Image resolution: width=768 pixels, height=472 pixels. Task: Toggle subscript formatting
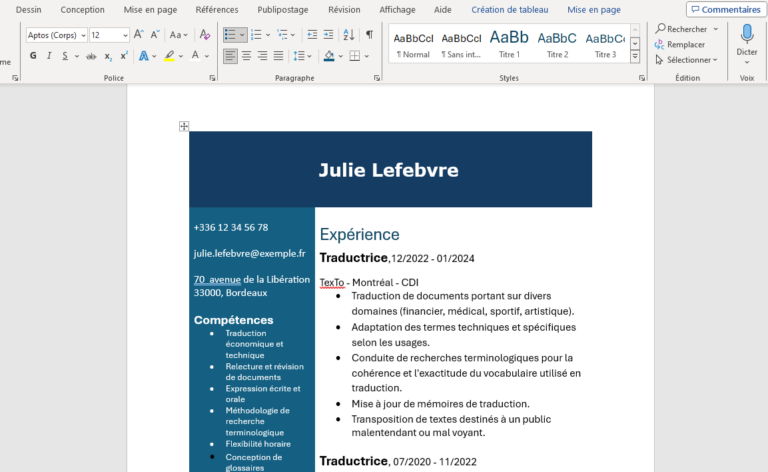[x=108, y=56]
